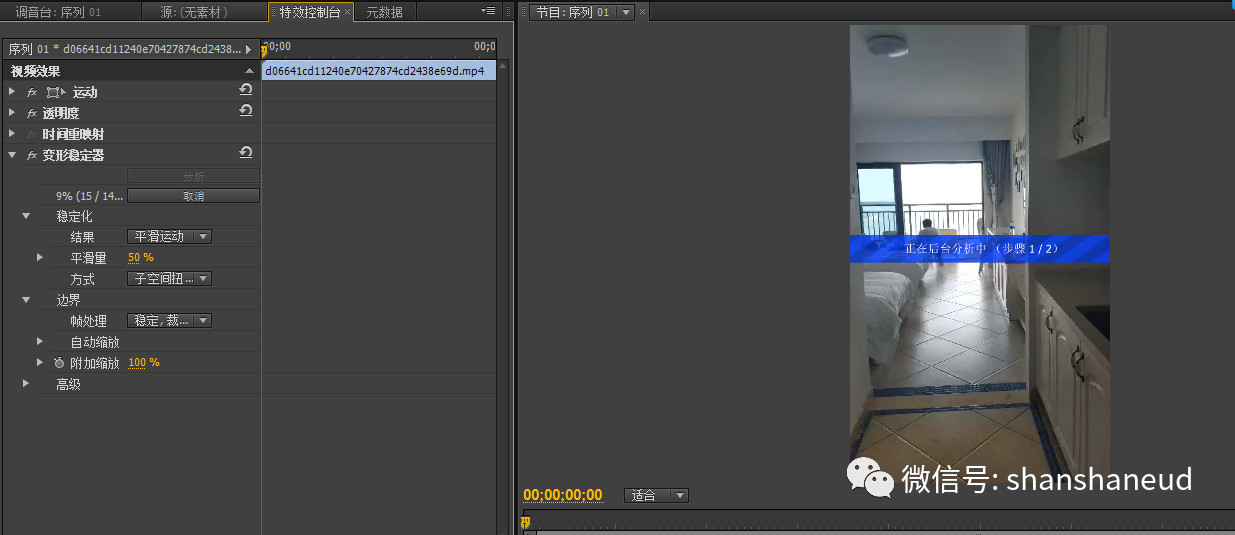Click the 运动 transform box icon

(55, 92)
